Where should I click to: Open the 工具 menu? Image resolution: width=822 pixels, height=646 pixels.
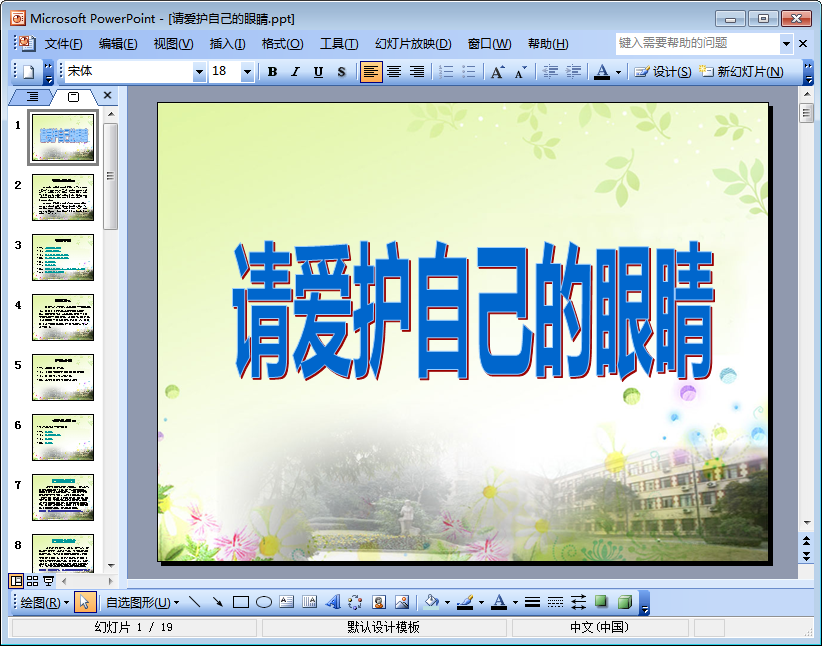(339, 44)
